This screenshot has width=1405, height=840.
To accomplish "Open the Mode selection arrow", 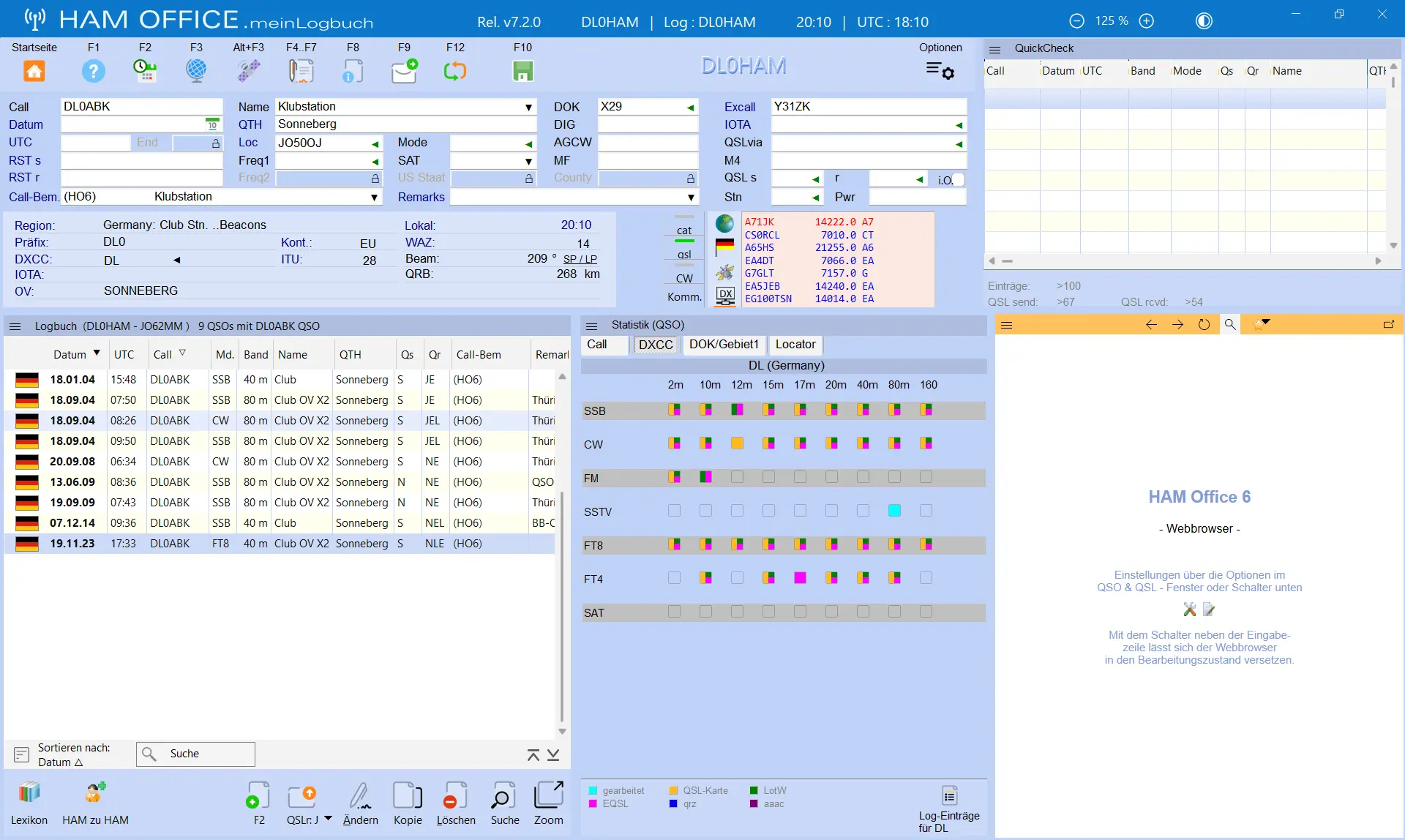I will (x=528, y=144).
